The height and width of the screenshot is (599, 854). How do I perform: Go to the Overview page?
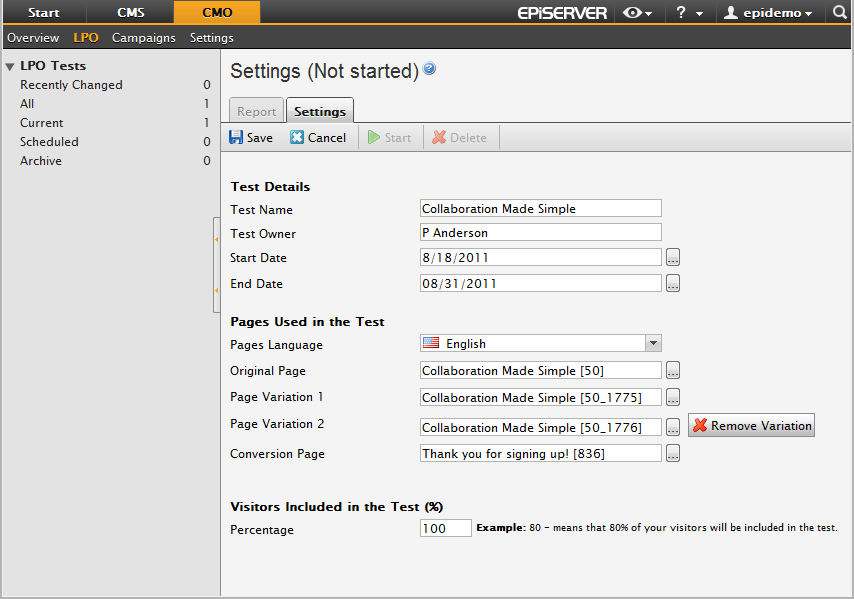[x=33, y=37]
